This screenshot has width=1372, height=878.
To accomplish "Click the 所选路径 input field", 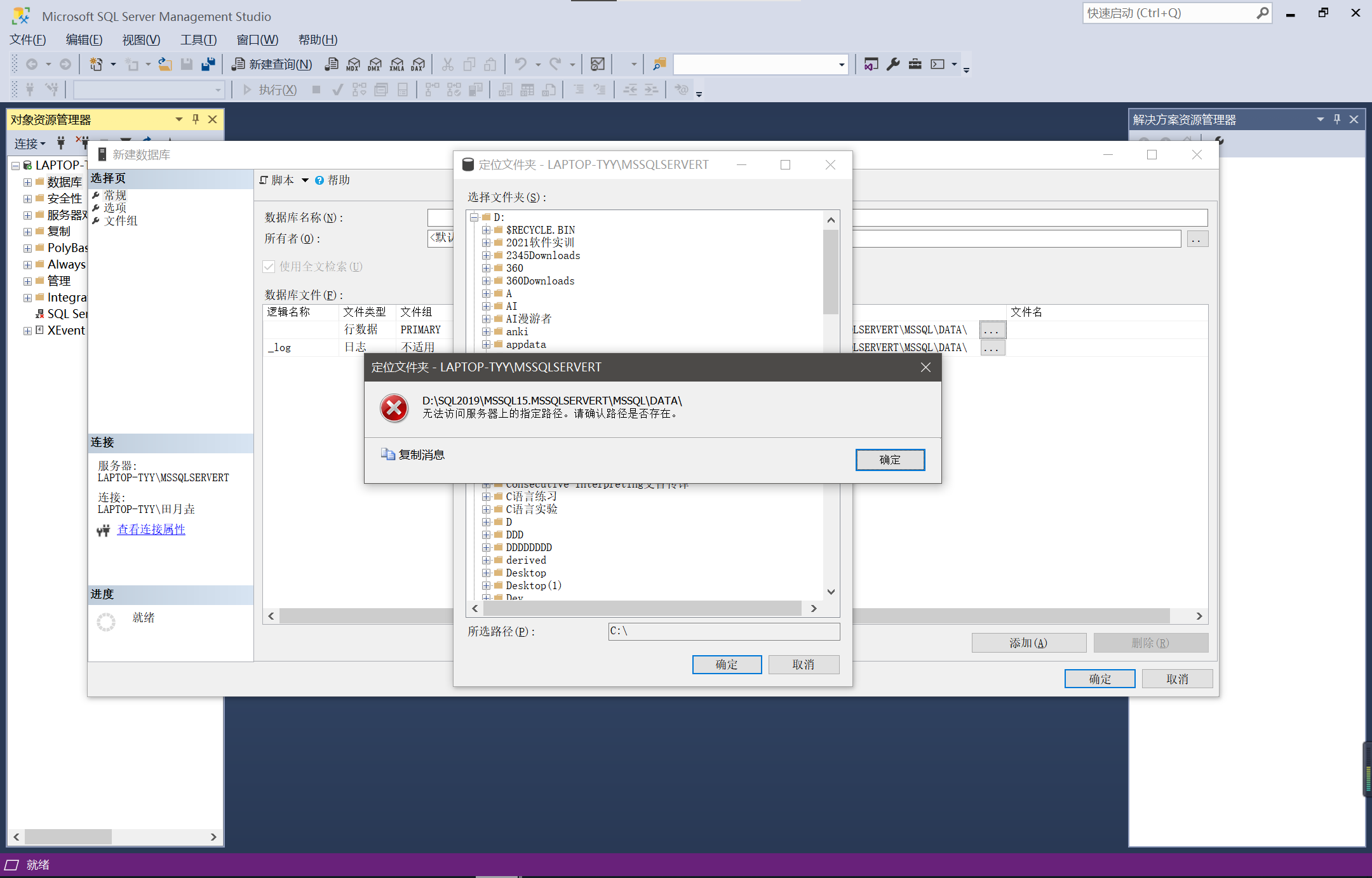I will 724,631.
